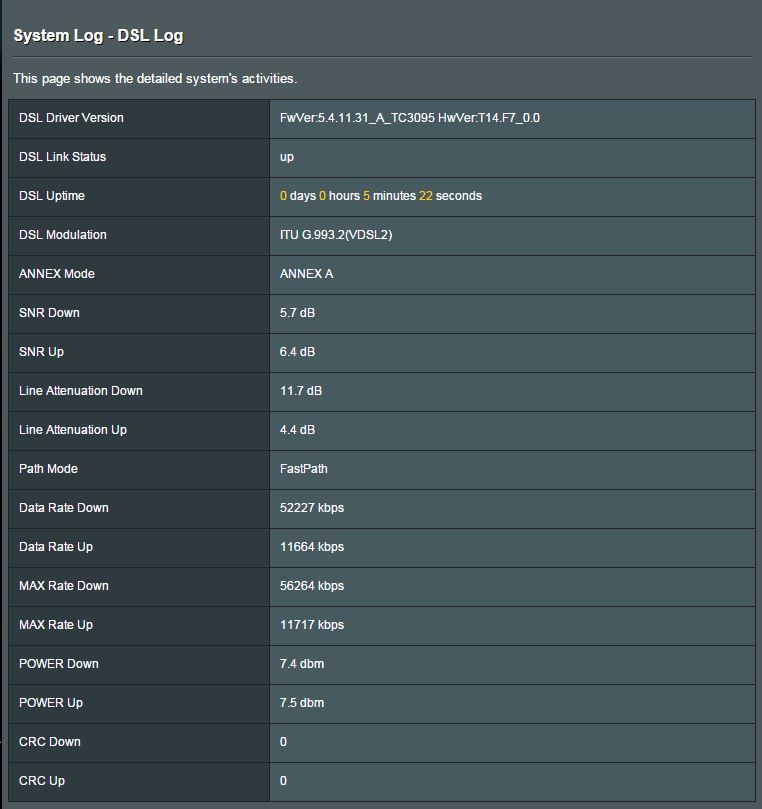Viewport: 762px width, 809px height.
Task: Select the '5.7 dB' SNR value
Action: pyautogui.click(x=298, y=313)
